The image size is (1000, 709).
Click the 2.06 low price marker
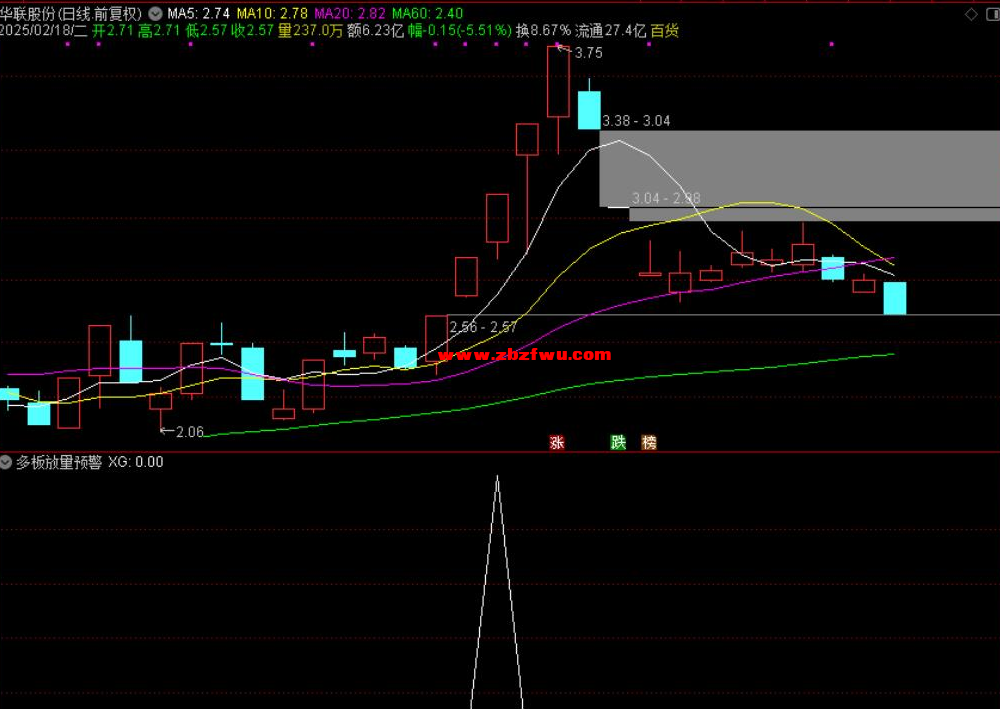click(x=189, y=432)
